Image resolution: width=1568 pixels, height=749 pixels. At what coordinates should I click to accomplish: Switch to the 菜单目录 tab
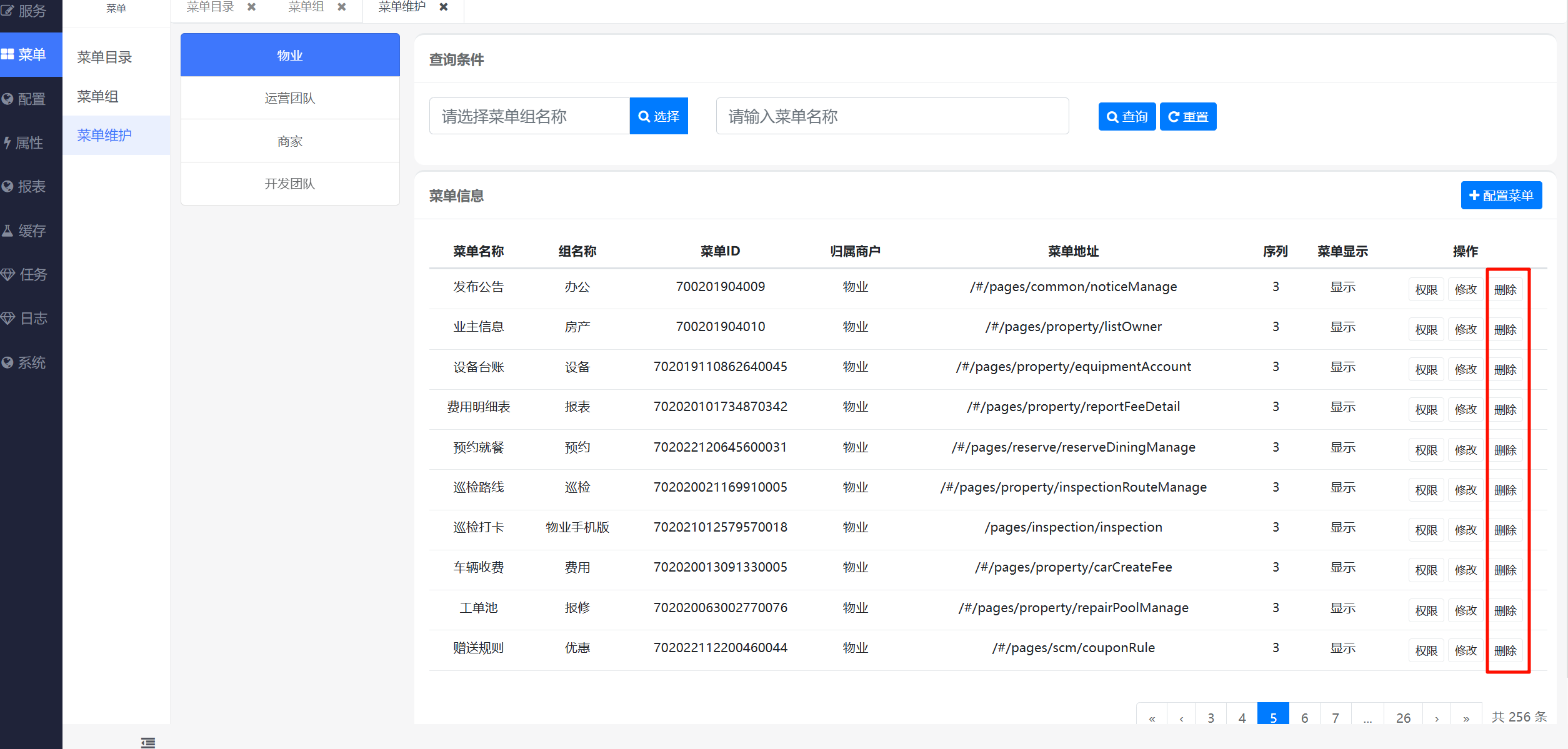[211, 7]
